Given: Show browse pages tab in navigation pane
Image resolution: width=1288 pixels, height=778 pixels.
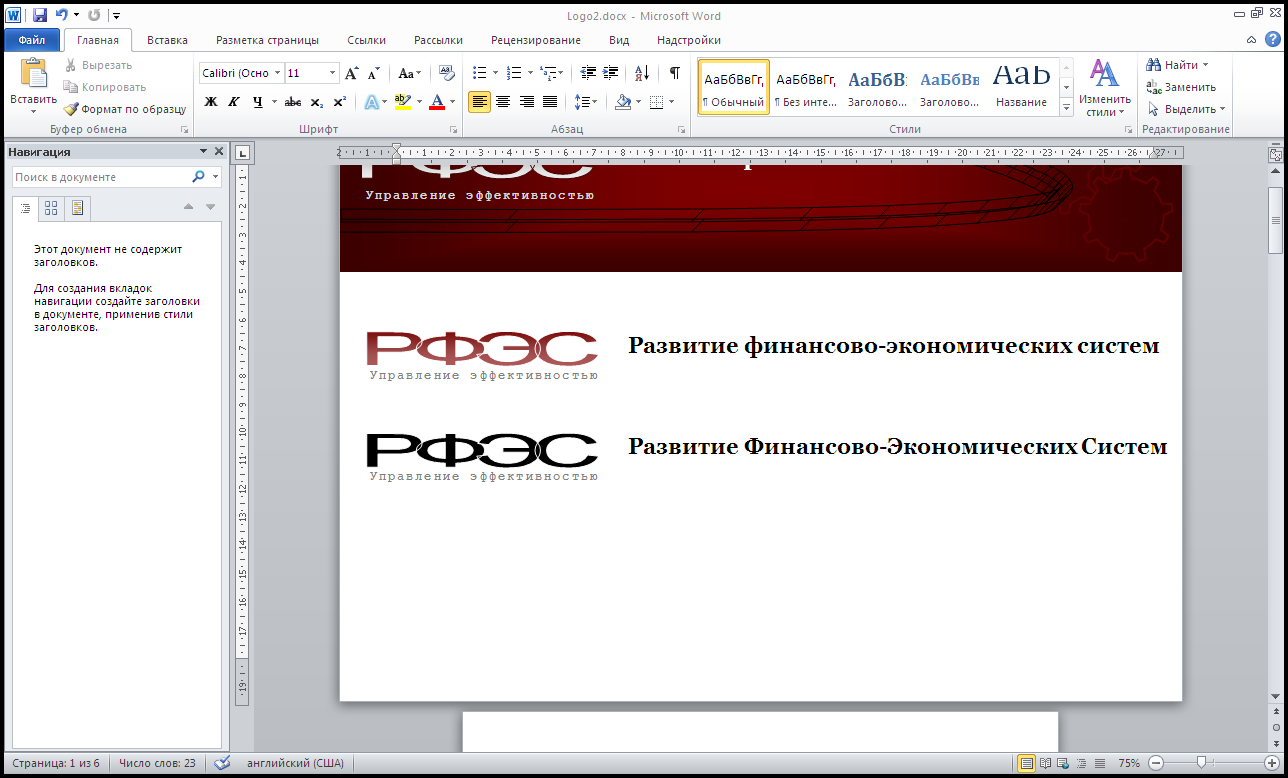Looking at the screenshot, I should coord(51,208).
